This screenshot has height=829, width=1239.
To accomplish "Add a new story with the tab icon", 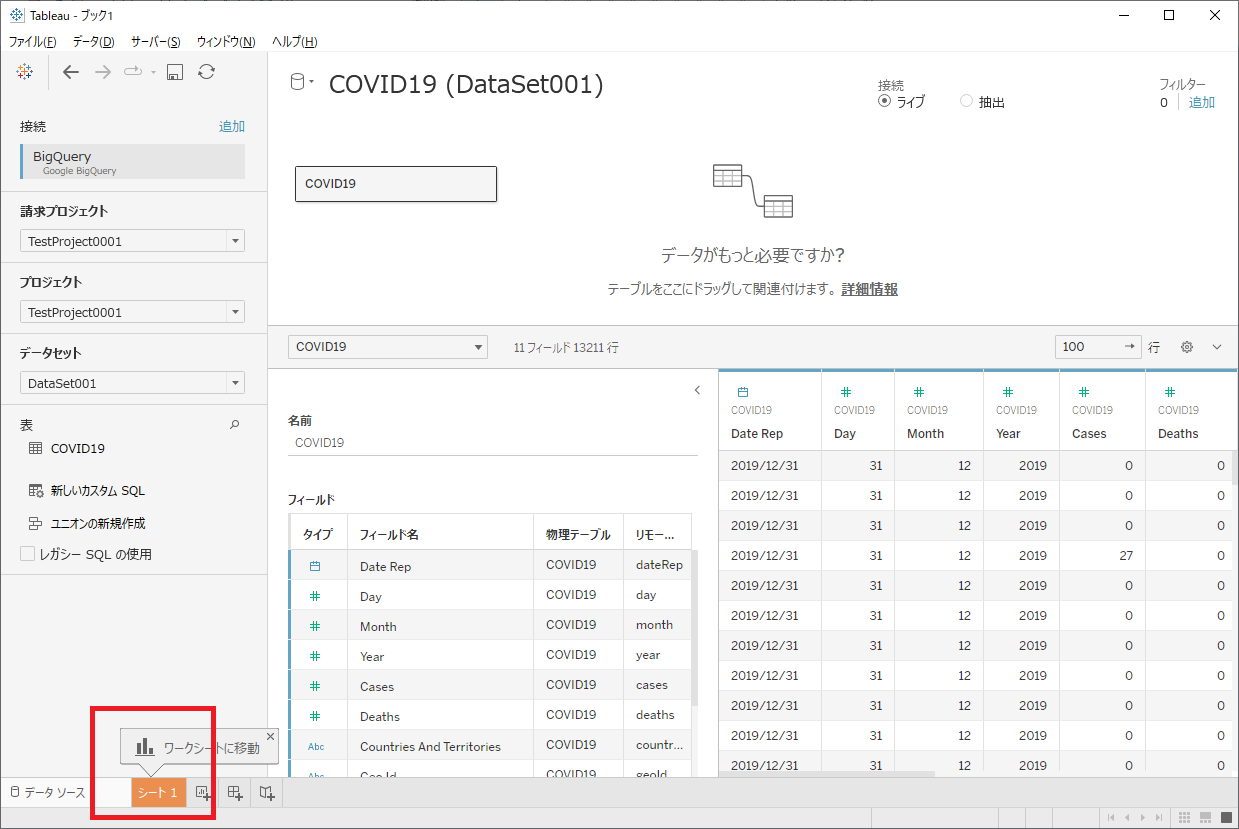I will pos(267,793).
